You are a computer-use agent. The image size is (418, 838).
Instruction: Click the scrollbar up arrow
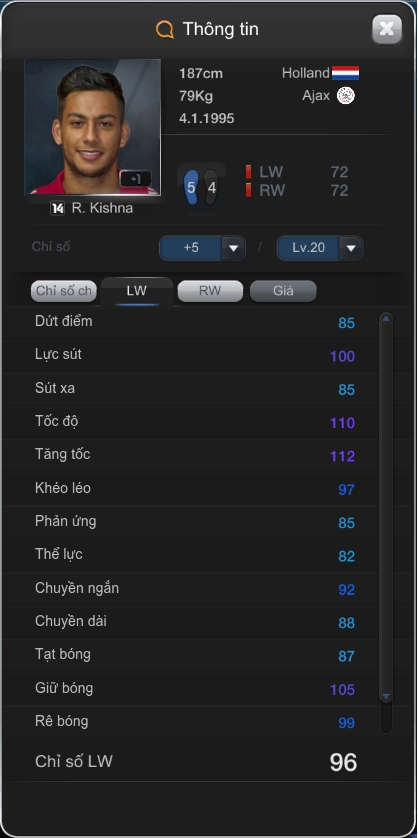click(386, 319)
